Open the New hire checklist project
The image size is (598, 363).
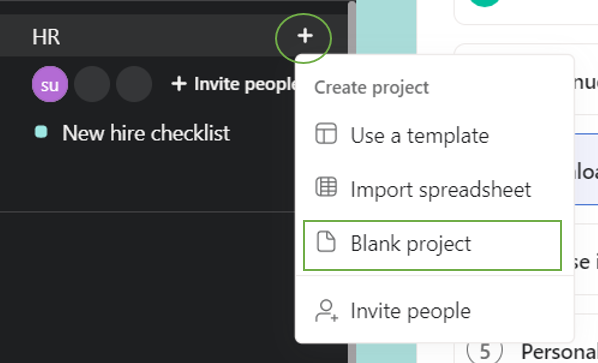(146, 133)
